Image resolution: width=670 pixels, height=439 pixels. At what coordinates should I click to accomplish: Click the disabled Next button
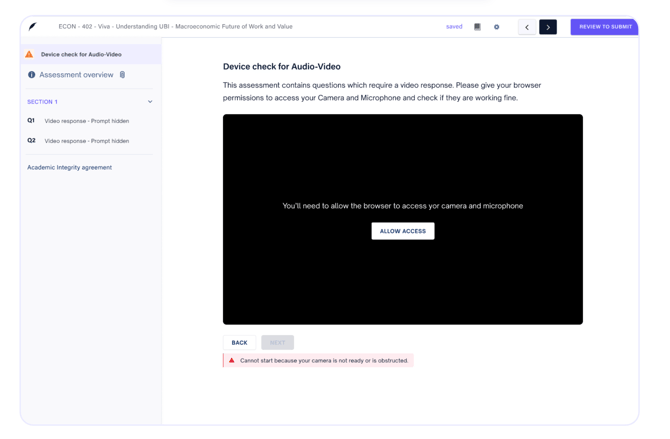(x=277, y=343)
